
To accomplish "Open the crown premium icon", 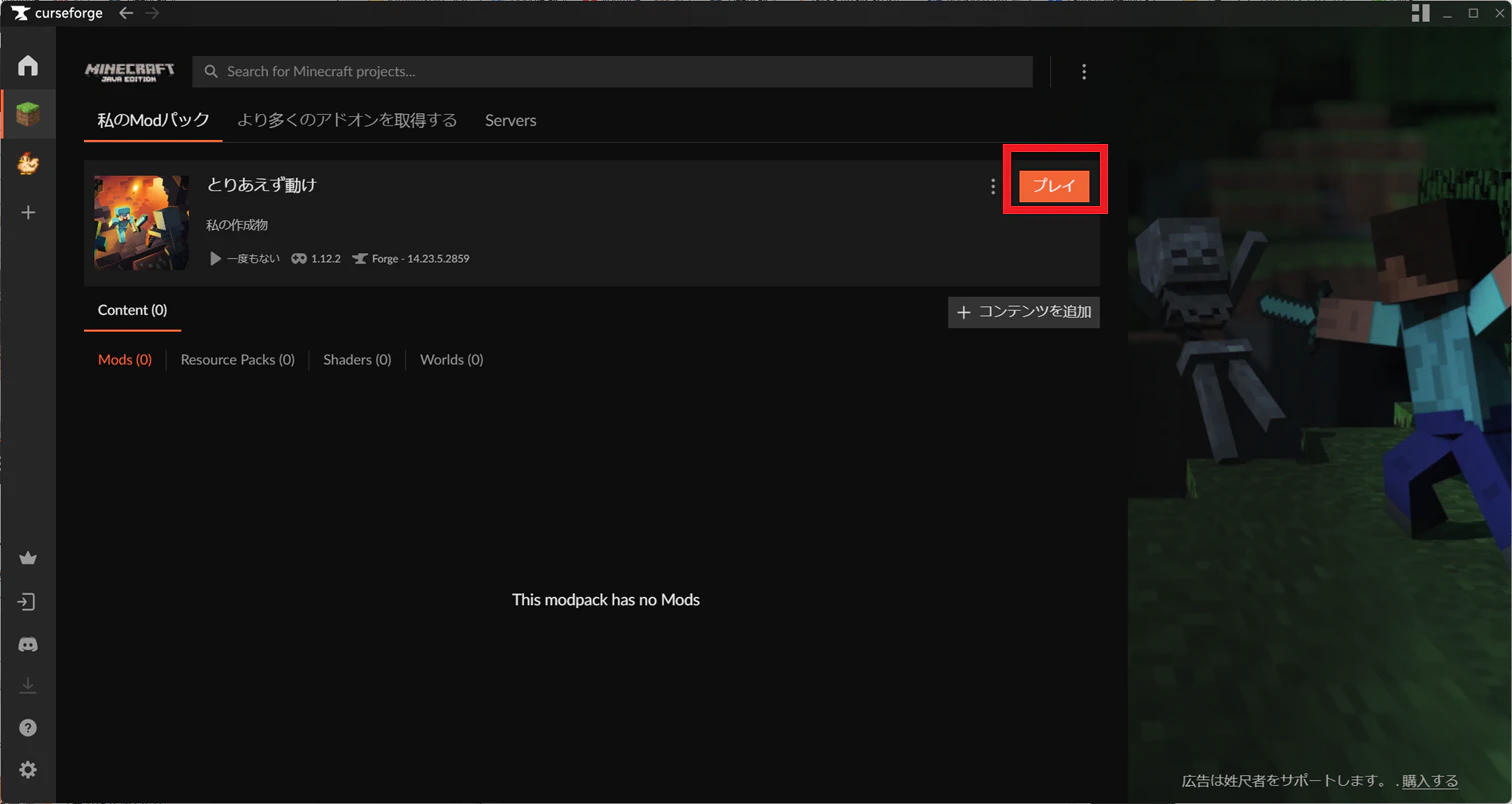I will [x=28, y=558].
